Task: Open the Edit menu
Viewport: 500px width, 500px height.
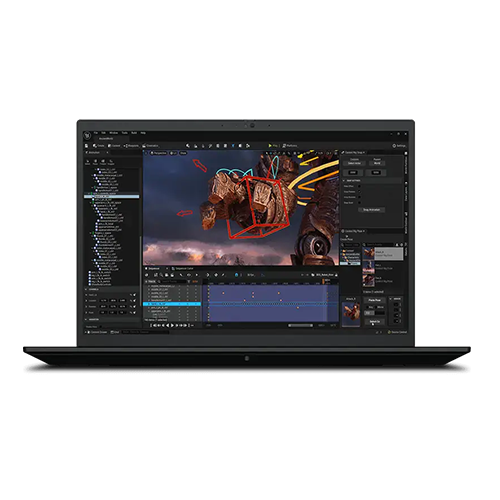Action: pos(104,133)
